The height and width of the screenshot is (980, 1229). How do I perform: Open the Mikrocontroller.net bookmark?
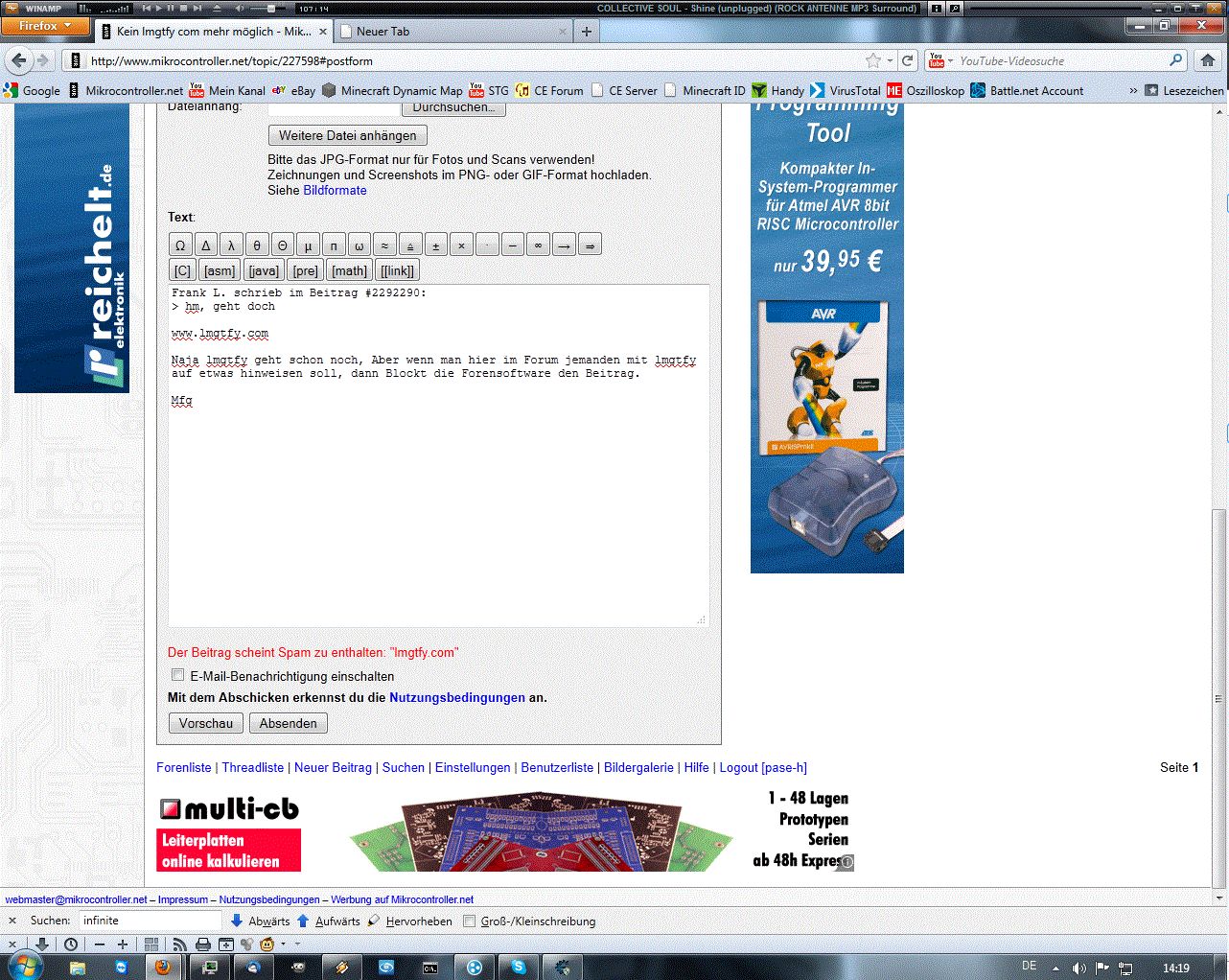coord(125,91)
